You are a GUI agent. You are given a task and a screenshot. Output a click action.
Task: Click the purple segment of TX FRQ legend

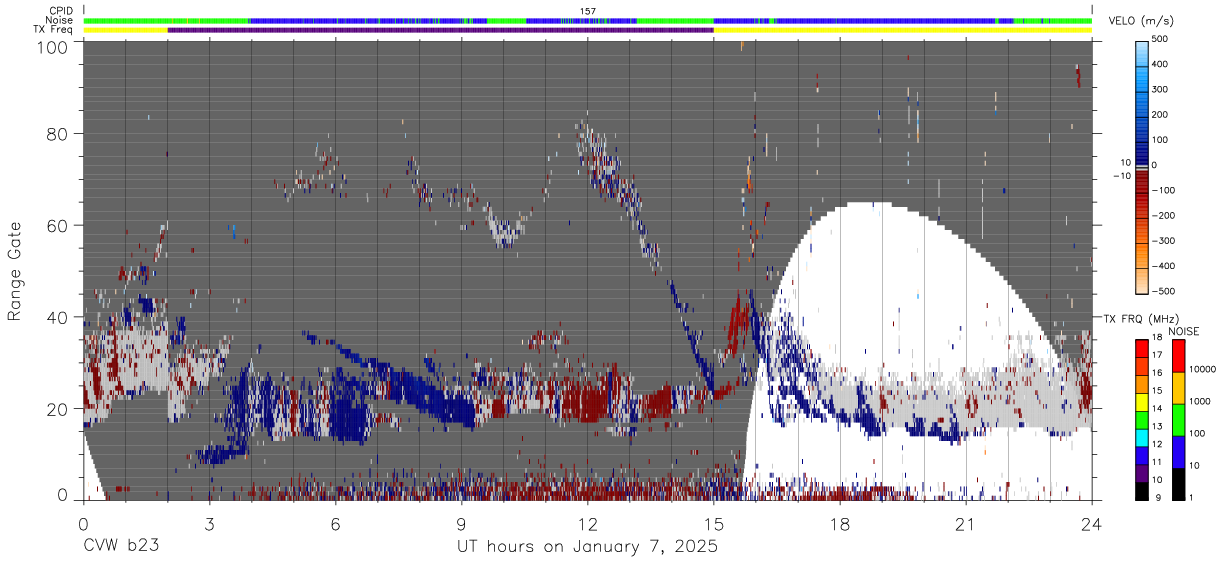(1141, 473)
